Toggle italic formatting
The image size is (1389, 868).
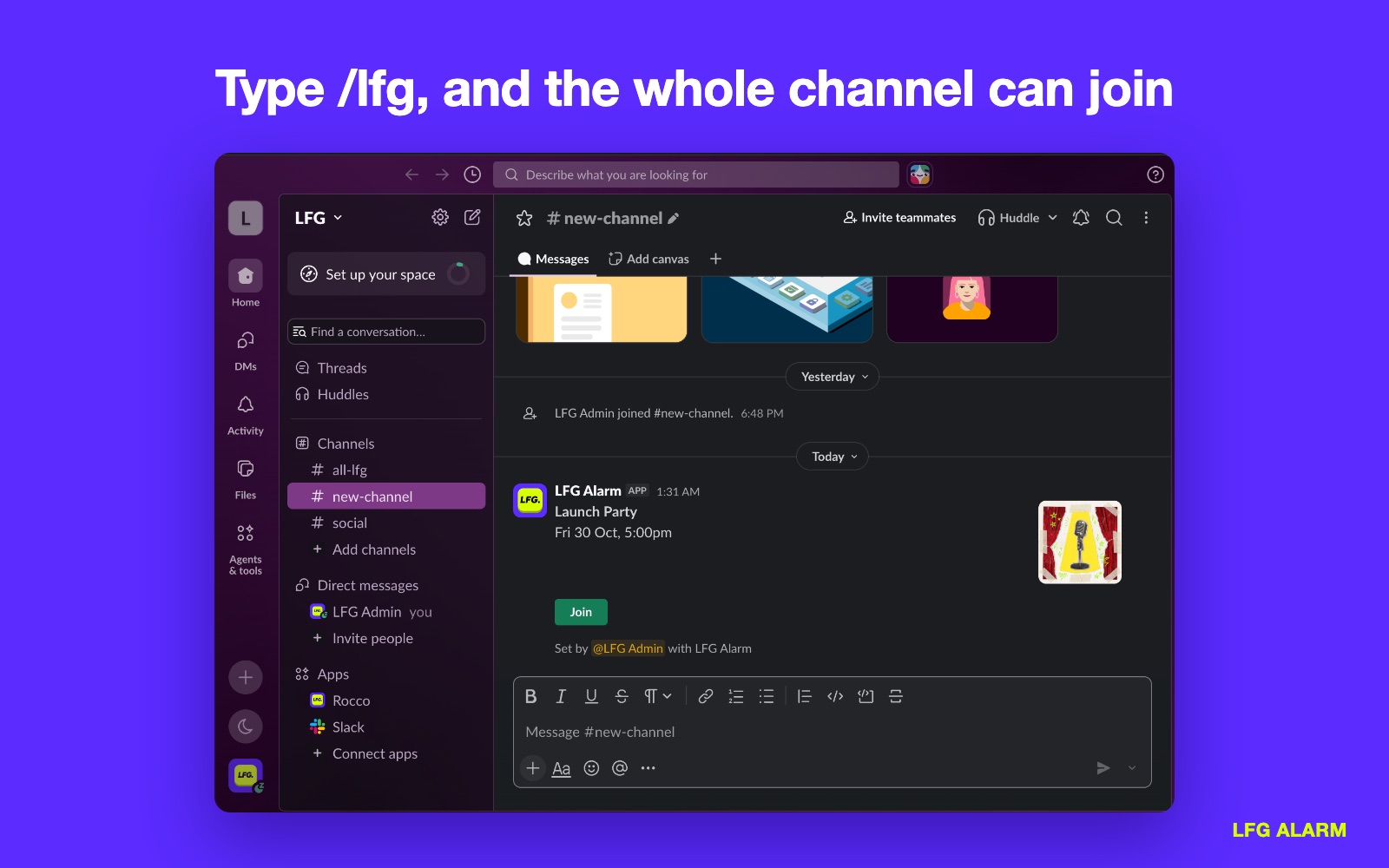pyautogui.click(x=561, y=696)
